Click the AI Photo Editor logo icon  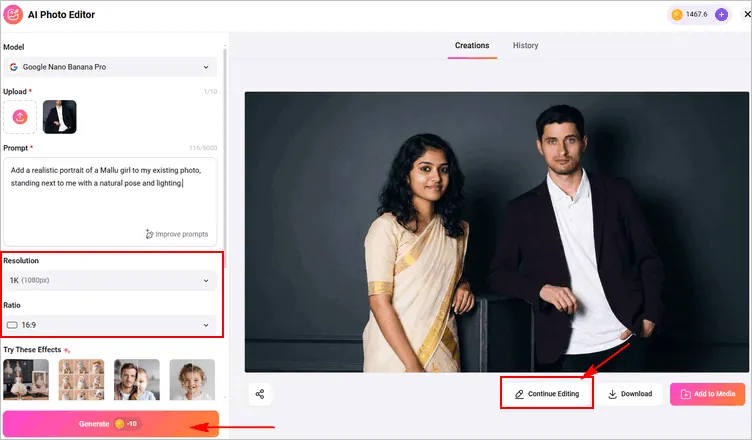13,14
